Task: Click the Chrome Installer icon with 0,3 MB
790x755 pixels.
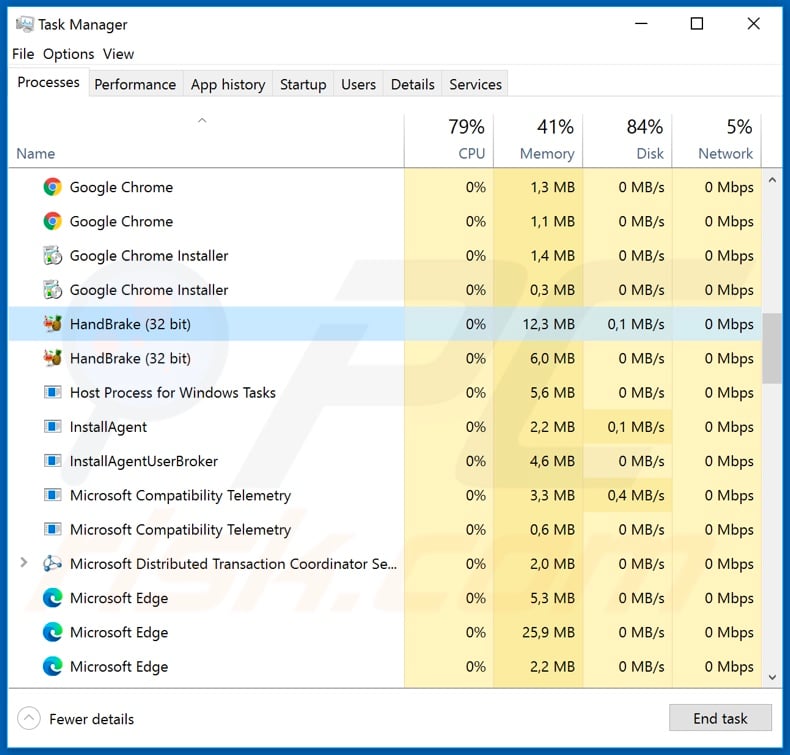Action: click(52, 290)
